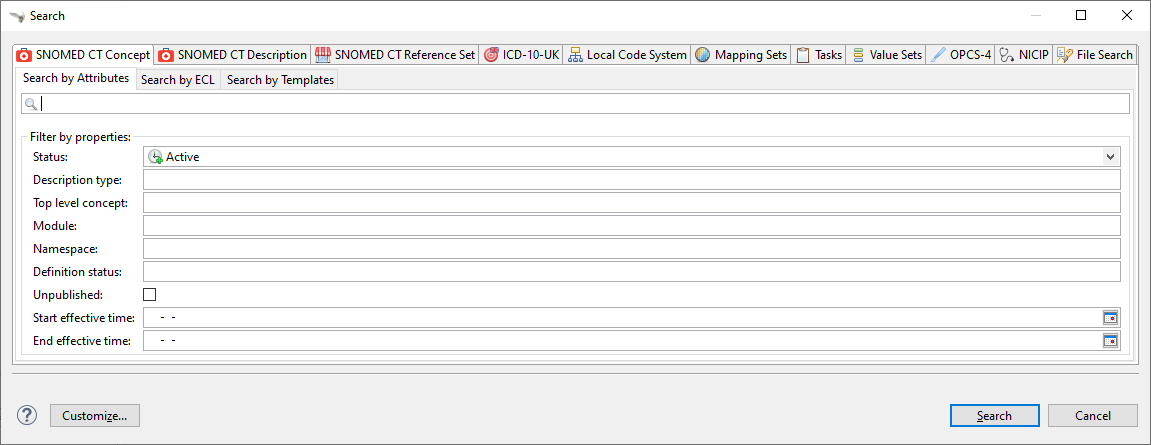
Task: Open the End effective time calendar picker
Action: pyautogui.click(x=1110, y=341)
